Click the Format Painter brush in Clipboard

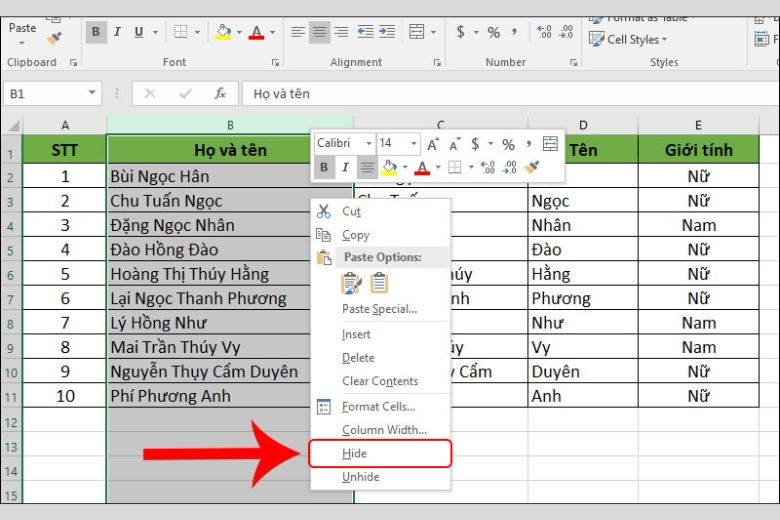[x=54, y=39]
